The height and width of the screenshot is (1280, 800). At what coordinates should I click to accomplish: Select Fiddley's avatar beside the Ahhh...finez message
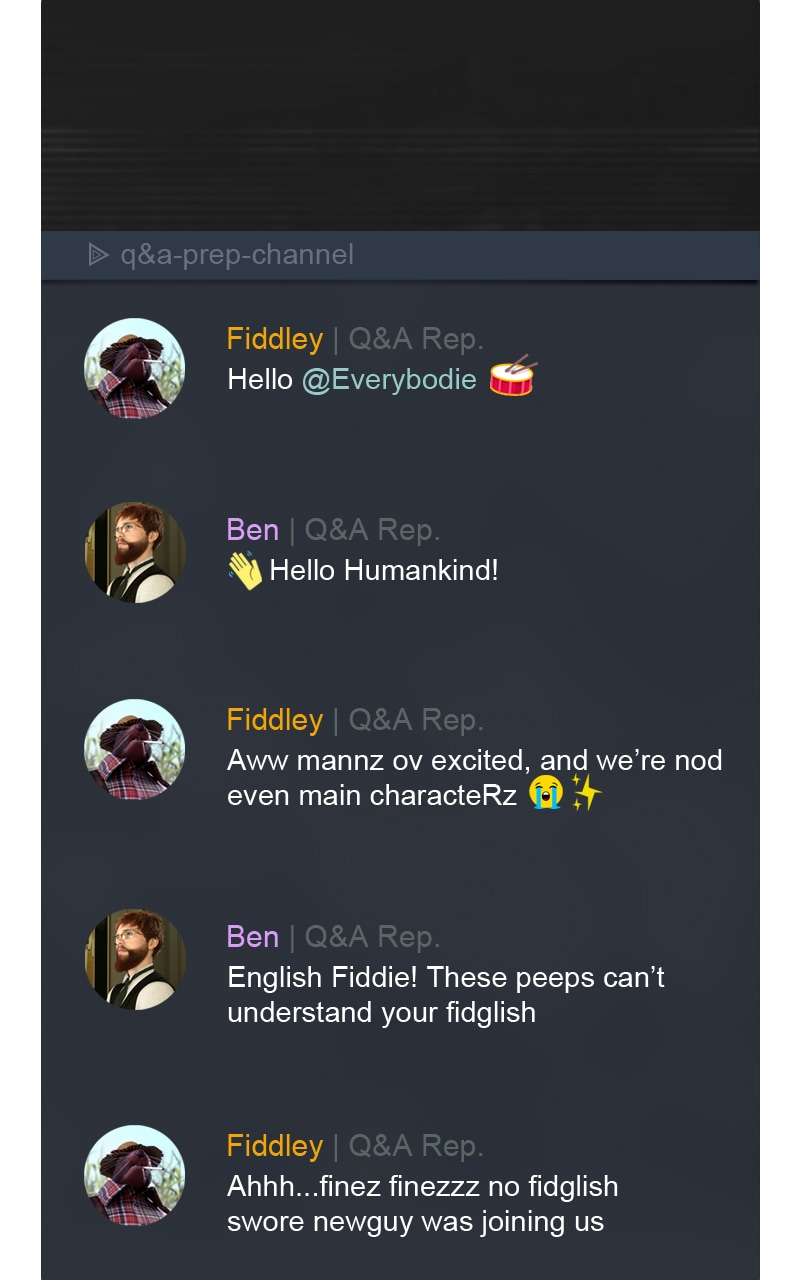(135, 1176)
